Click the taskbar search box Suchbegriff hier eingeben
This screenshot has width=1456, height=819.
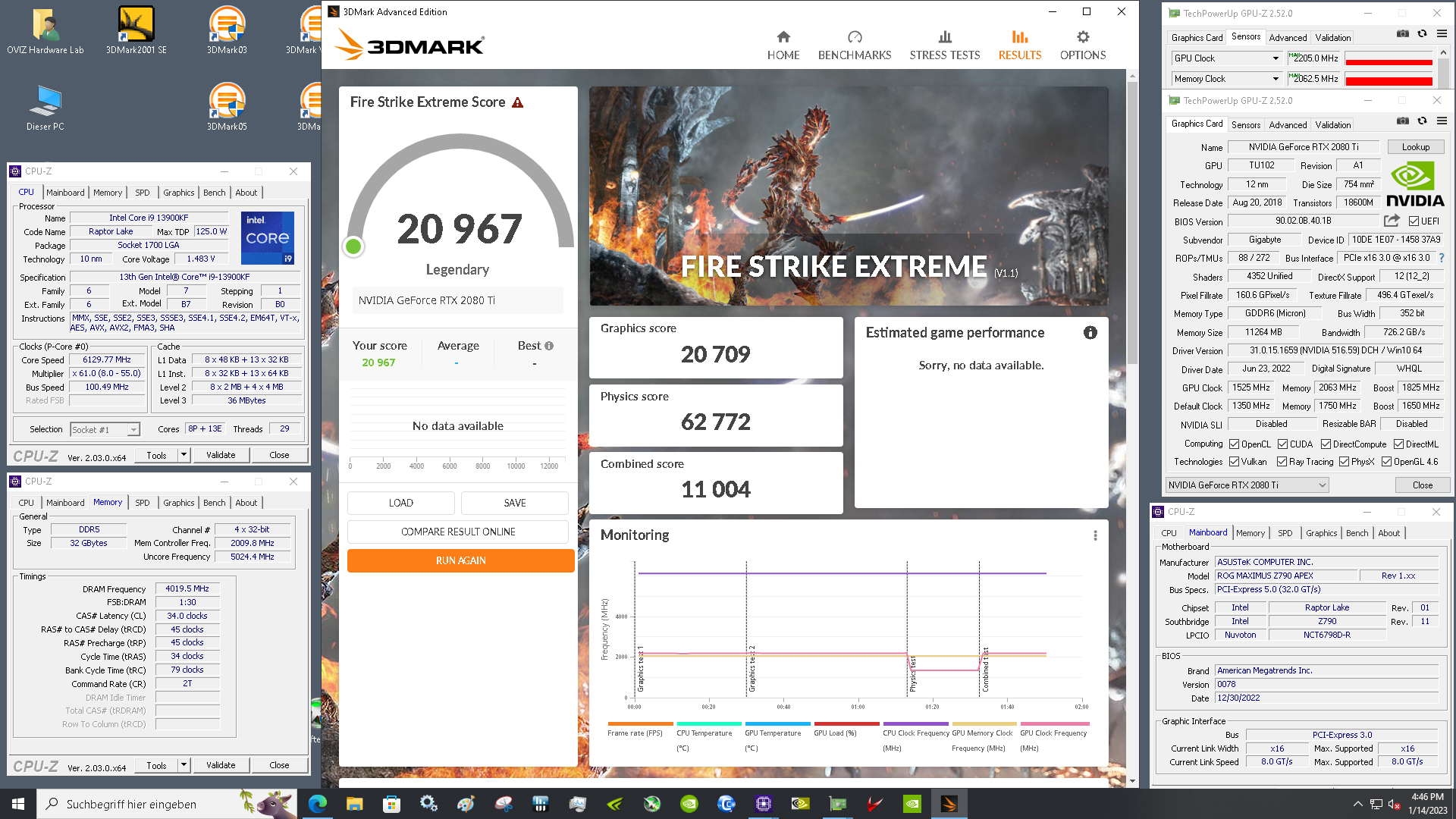166,804
